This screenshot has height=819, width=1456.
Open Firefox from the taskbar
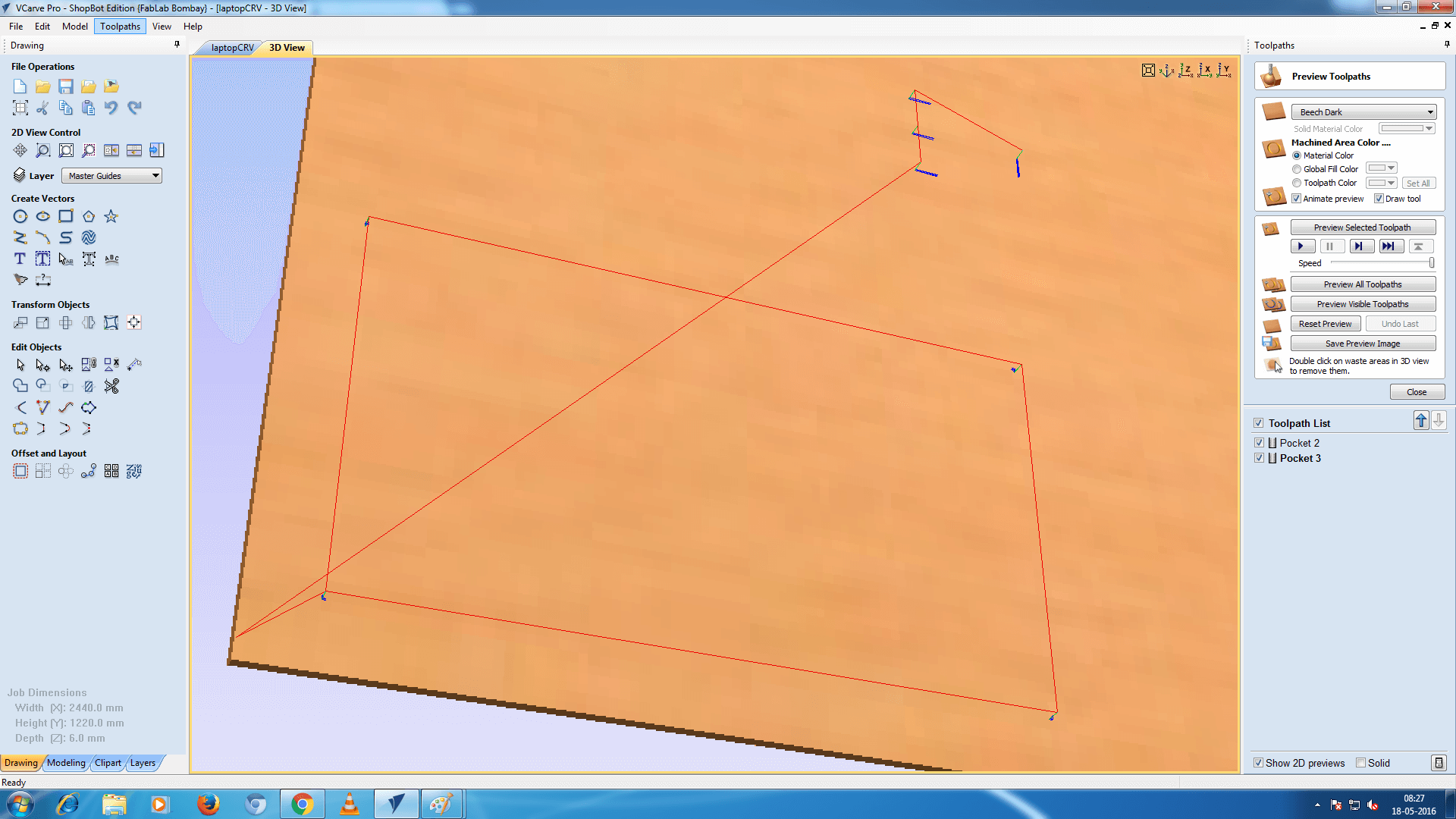(x=208, y=804)
